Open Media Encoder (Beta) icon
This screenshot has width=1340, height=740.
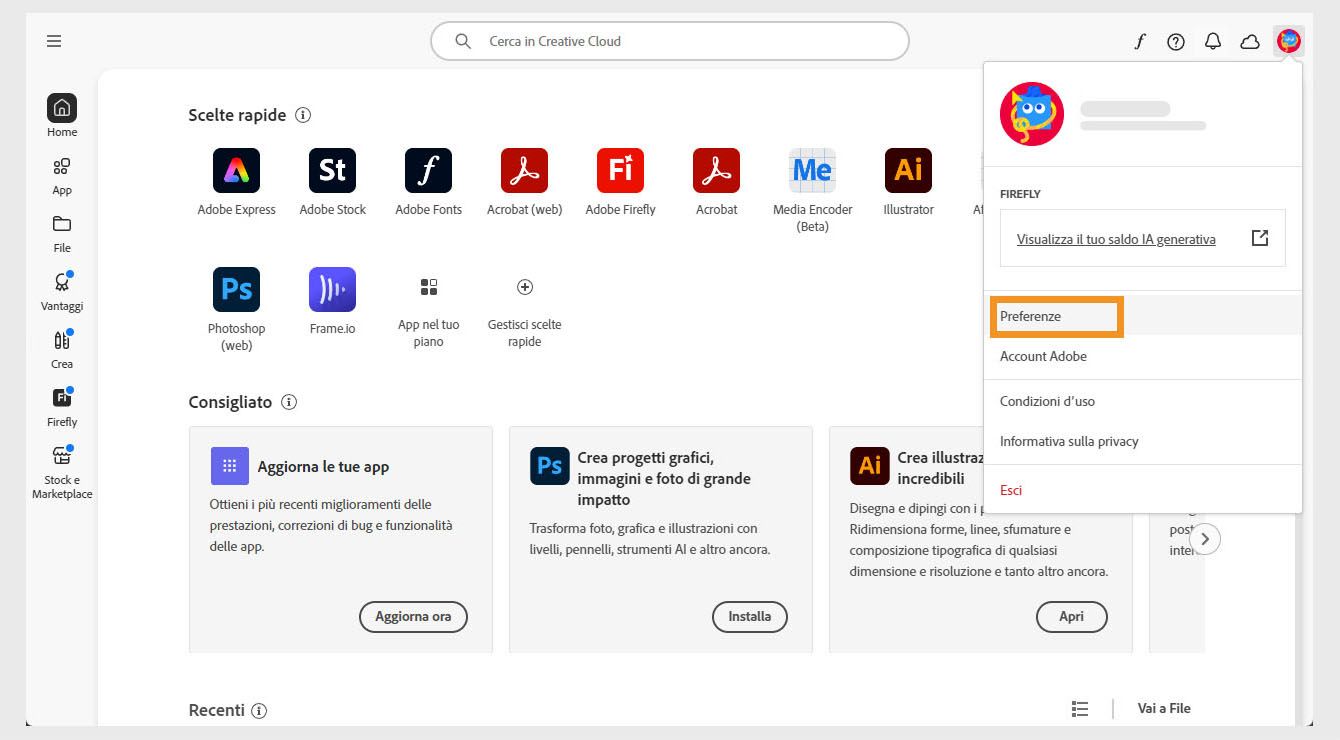tap(812, 171)
